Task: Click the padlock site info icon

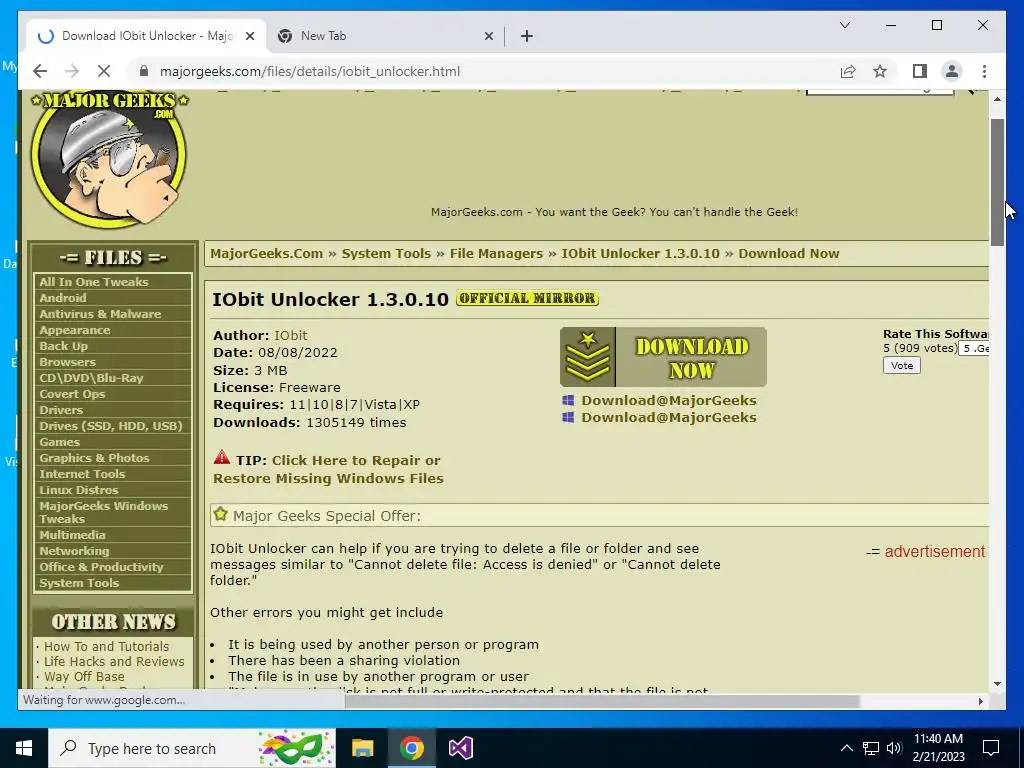Action: tap(144, 71)
